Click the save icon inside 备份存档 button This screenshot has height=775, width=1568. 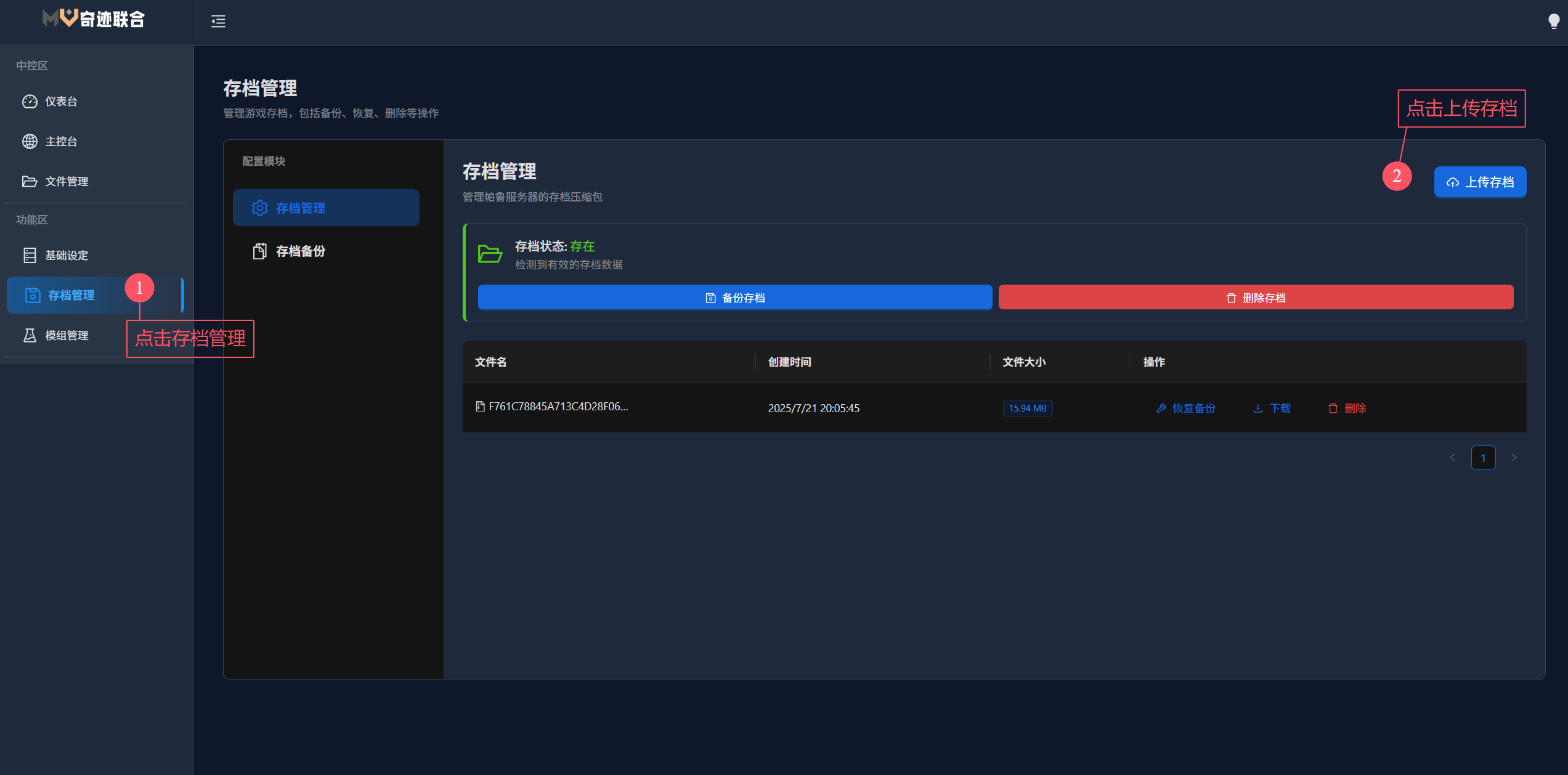click(710, 298)
